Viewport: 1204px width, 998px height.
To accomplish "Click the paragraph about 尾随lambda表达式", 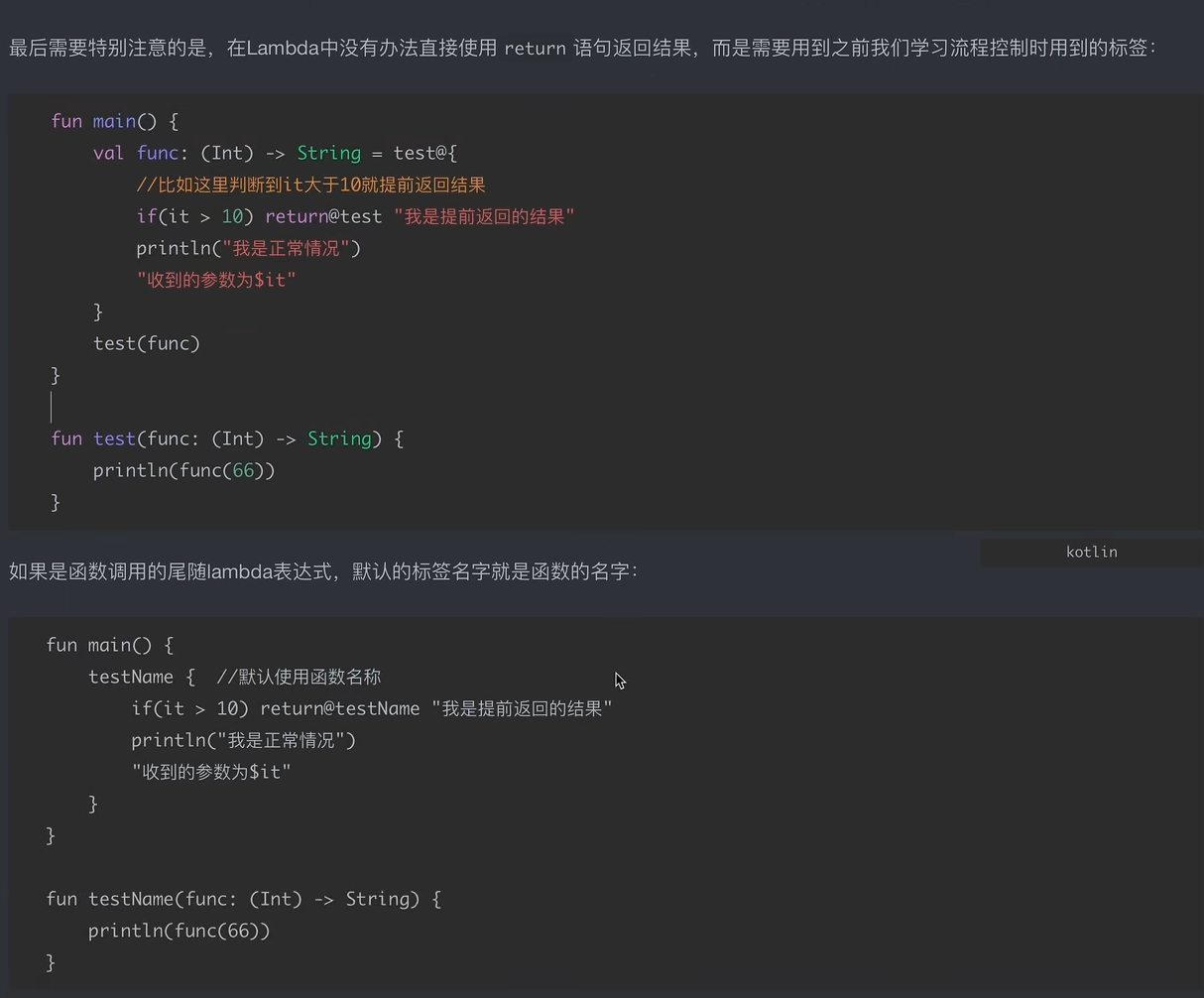I will tap(323, 571).
